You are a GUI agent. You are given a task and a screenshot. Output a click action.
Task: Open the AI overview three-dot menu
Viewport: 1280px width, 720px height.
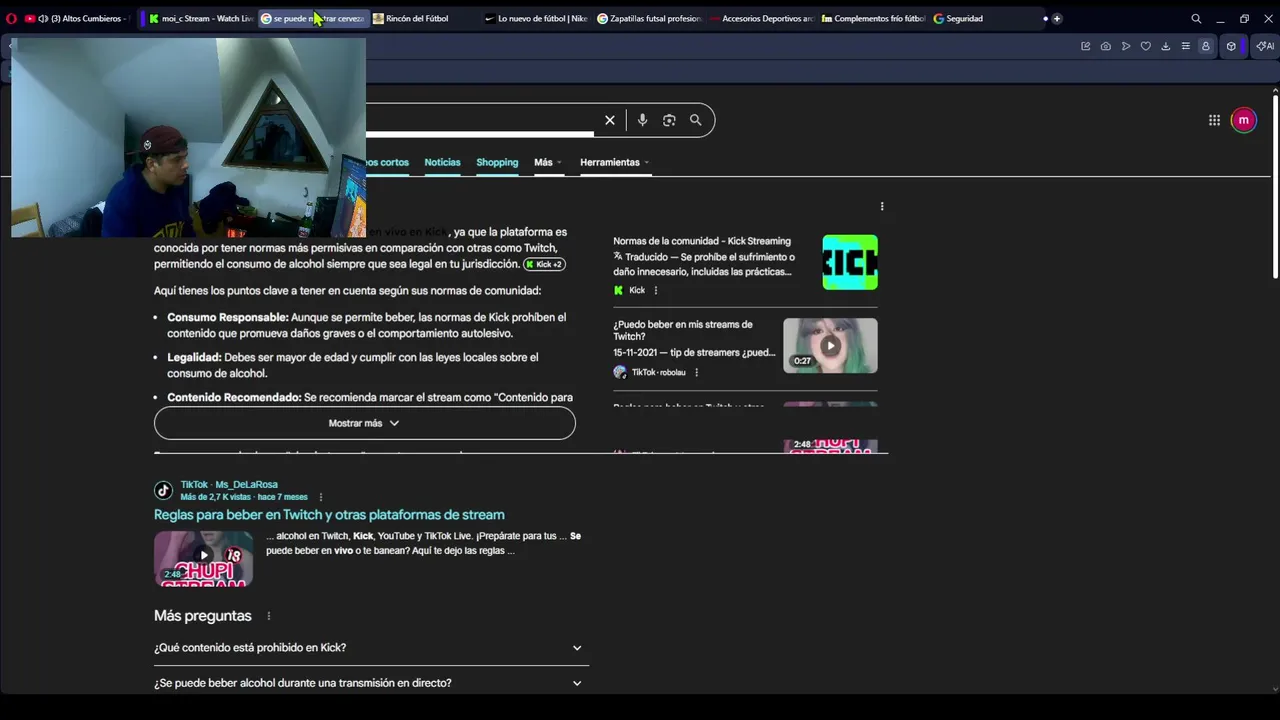click(882, 206)
